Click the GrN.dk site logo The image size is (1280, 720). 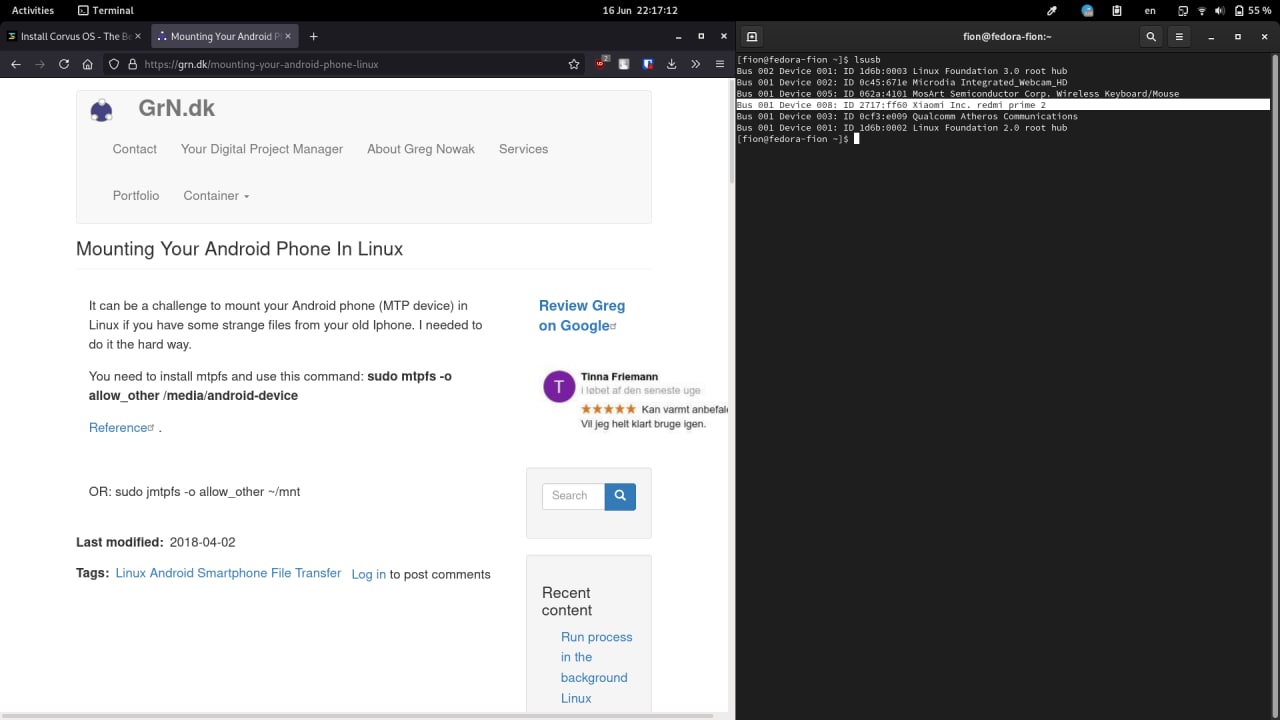click(x=101, y=110)
